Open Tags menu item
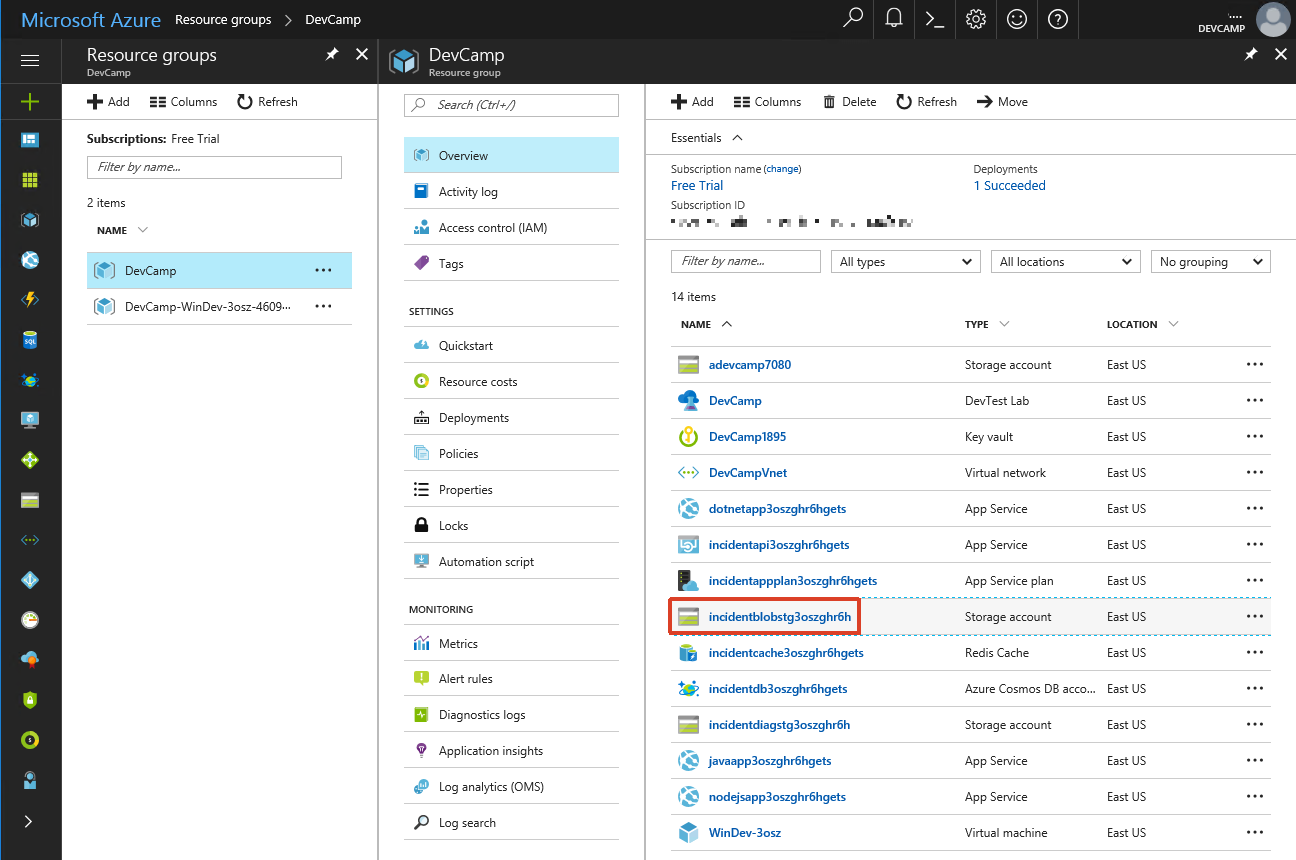Viewport: 1296px width, 860px height. tap(511, 264)
